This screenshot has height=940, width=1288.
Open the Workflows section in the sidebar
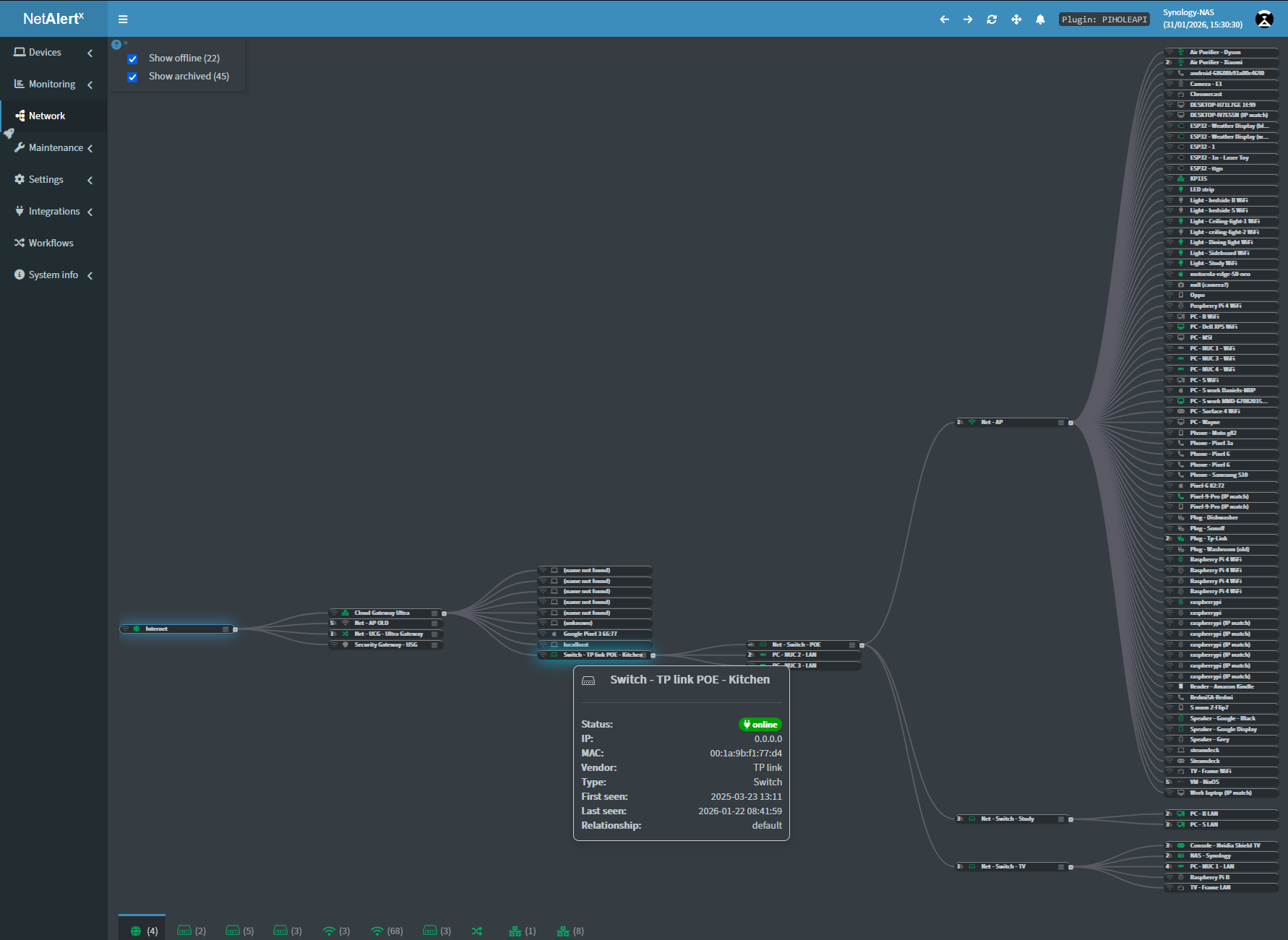pos(51,243)
